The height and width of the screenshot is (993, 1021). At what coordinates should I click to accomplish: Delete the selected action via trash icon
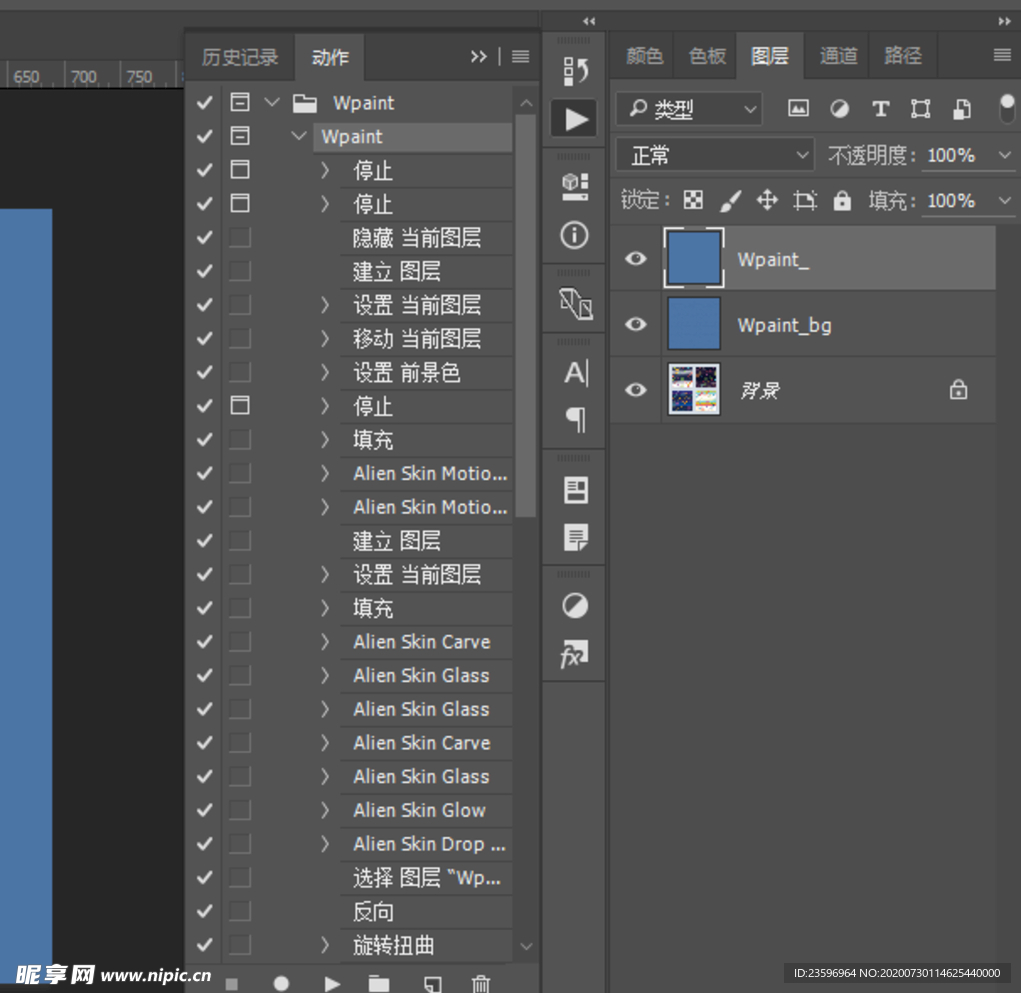coord(481,983)
